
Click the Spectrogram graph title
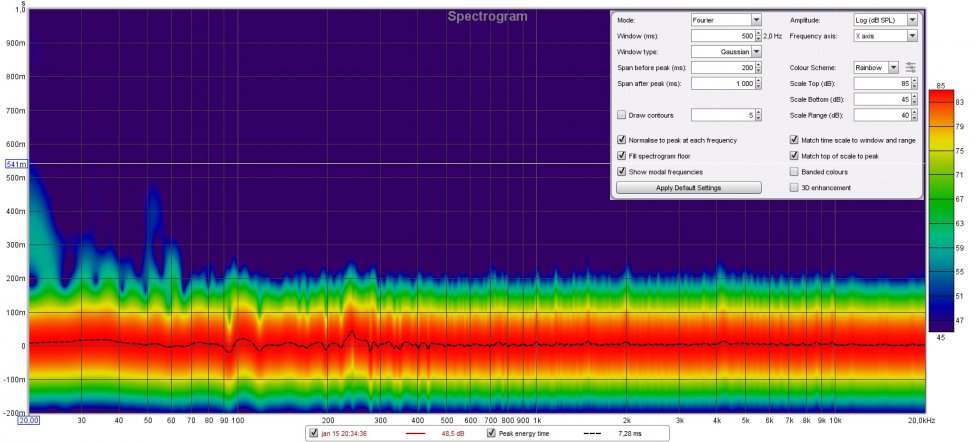487,17
